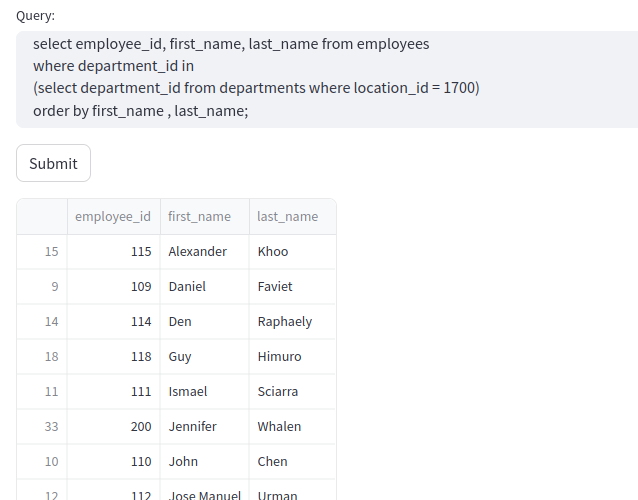The width and height of the screenshot is (638, 500).
Task: Select the employee_id cell 118
Action: point(114,356)
